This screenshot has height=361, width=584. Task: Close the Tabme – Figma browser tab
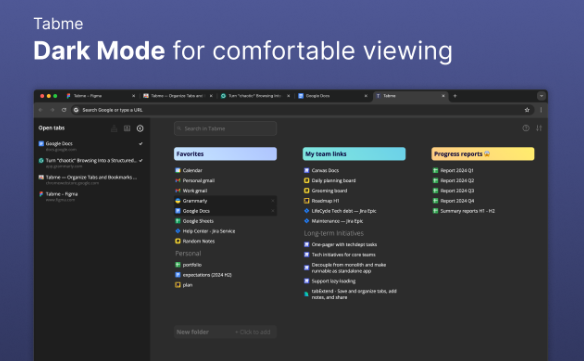pyautogui.click(x=133, y=96)
